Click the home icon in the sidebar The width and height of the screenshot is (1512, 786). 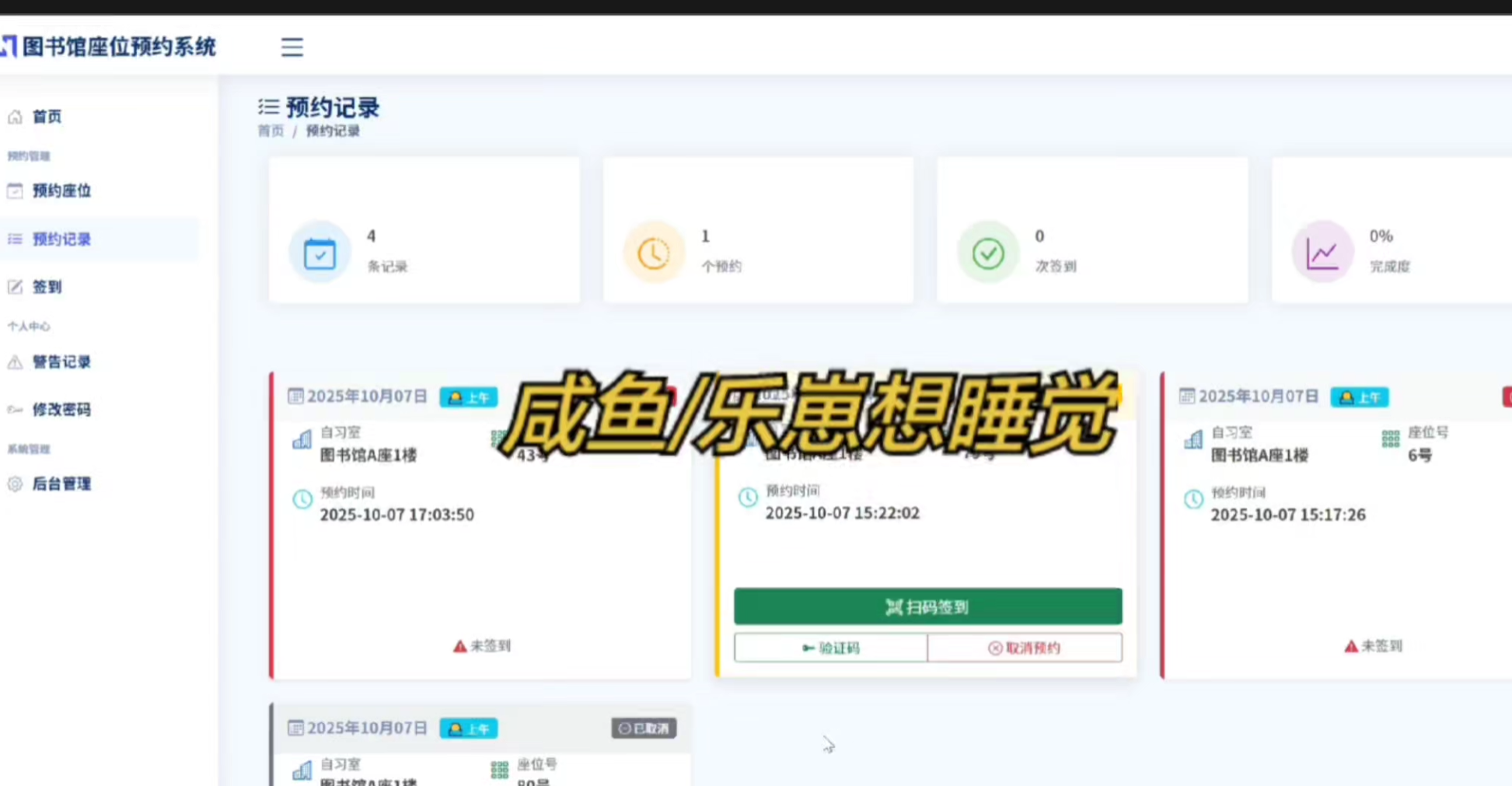point(15,117)
